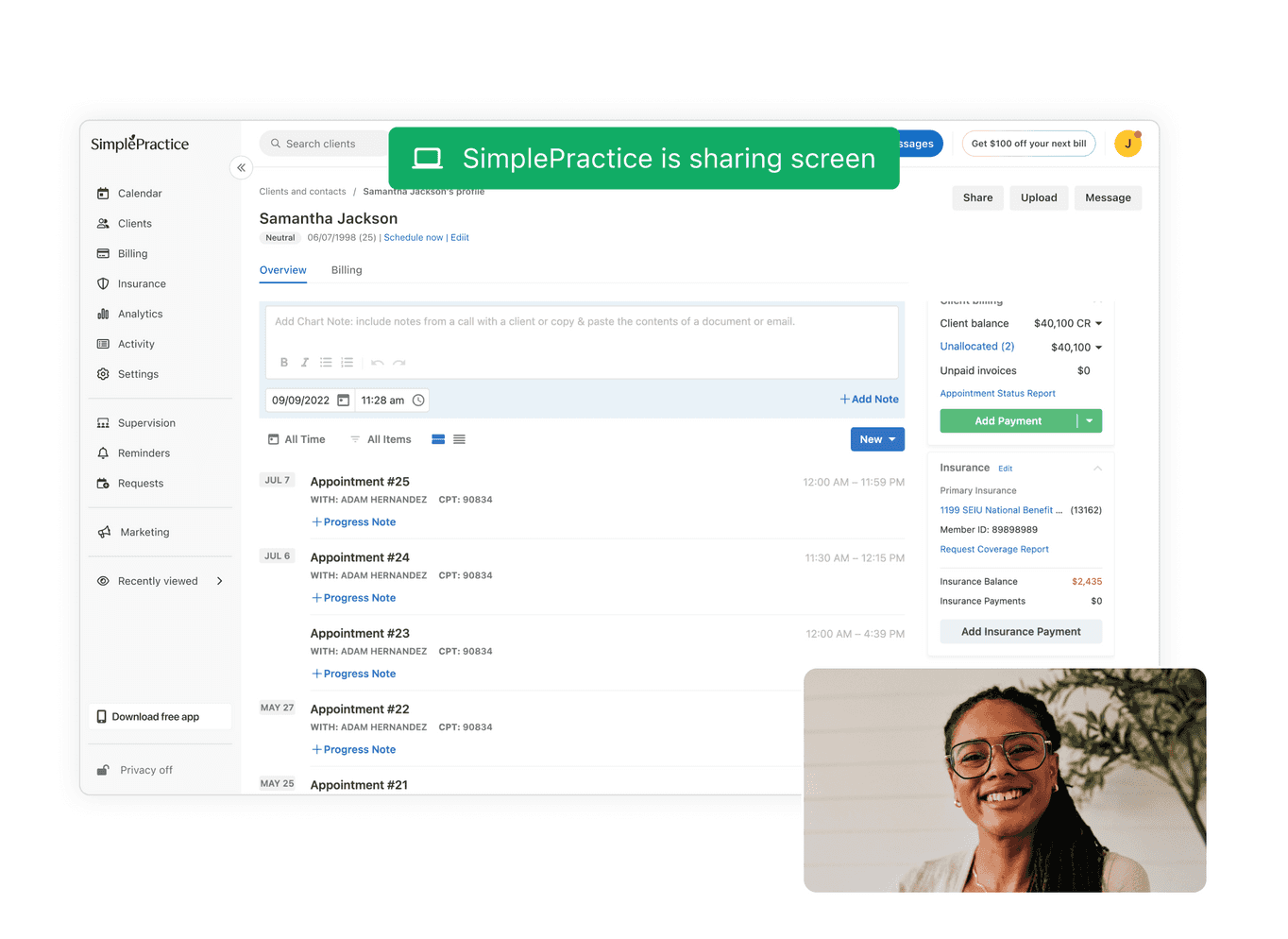Edit Samantha Jackson's profile
The height and width of the screenshot is (939, 1288).
(x=460, y=238)
